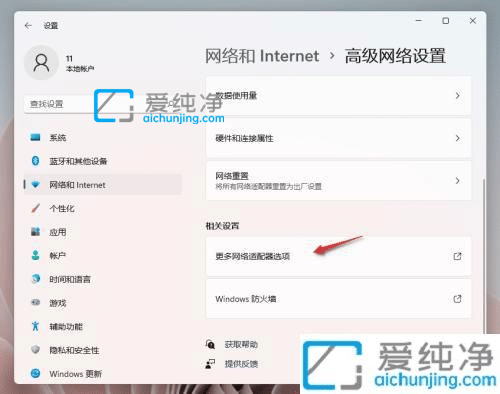500x394 pixels.
Task: Expand the 硬件和连接属性 chevron
Action: point(458,138)
